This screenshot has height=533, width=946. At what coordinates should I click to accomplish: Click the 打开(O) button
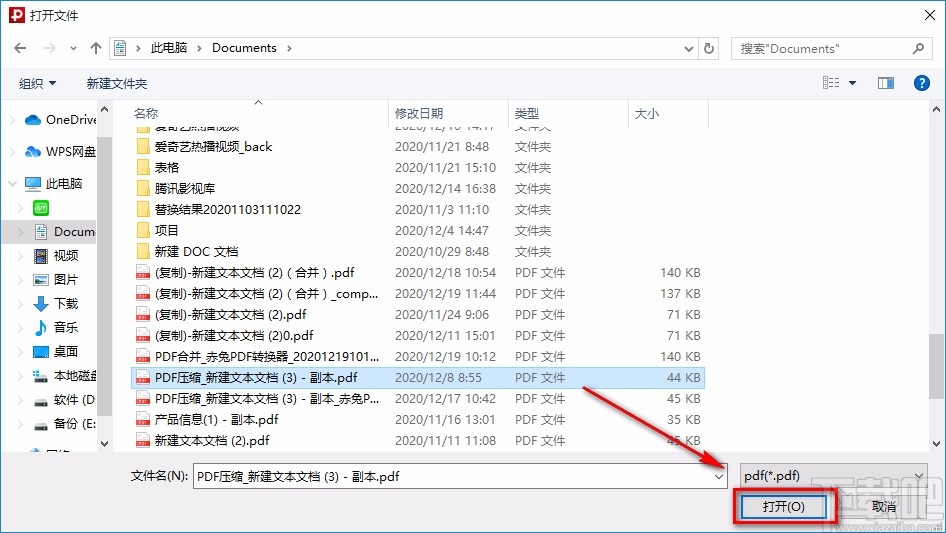783,506
